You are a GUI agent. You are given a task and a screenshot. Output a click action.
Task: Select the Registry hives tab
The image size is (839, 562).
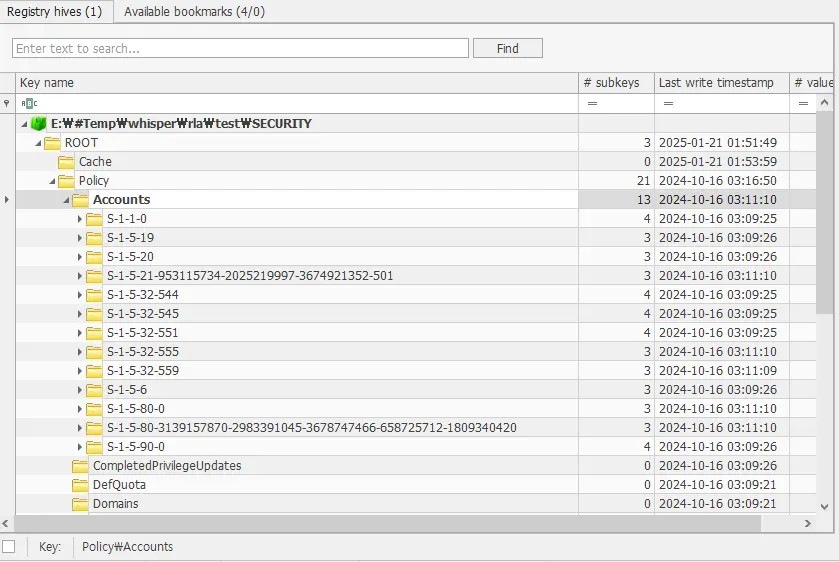[x=55, y=12]
